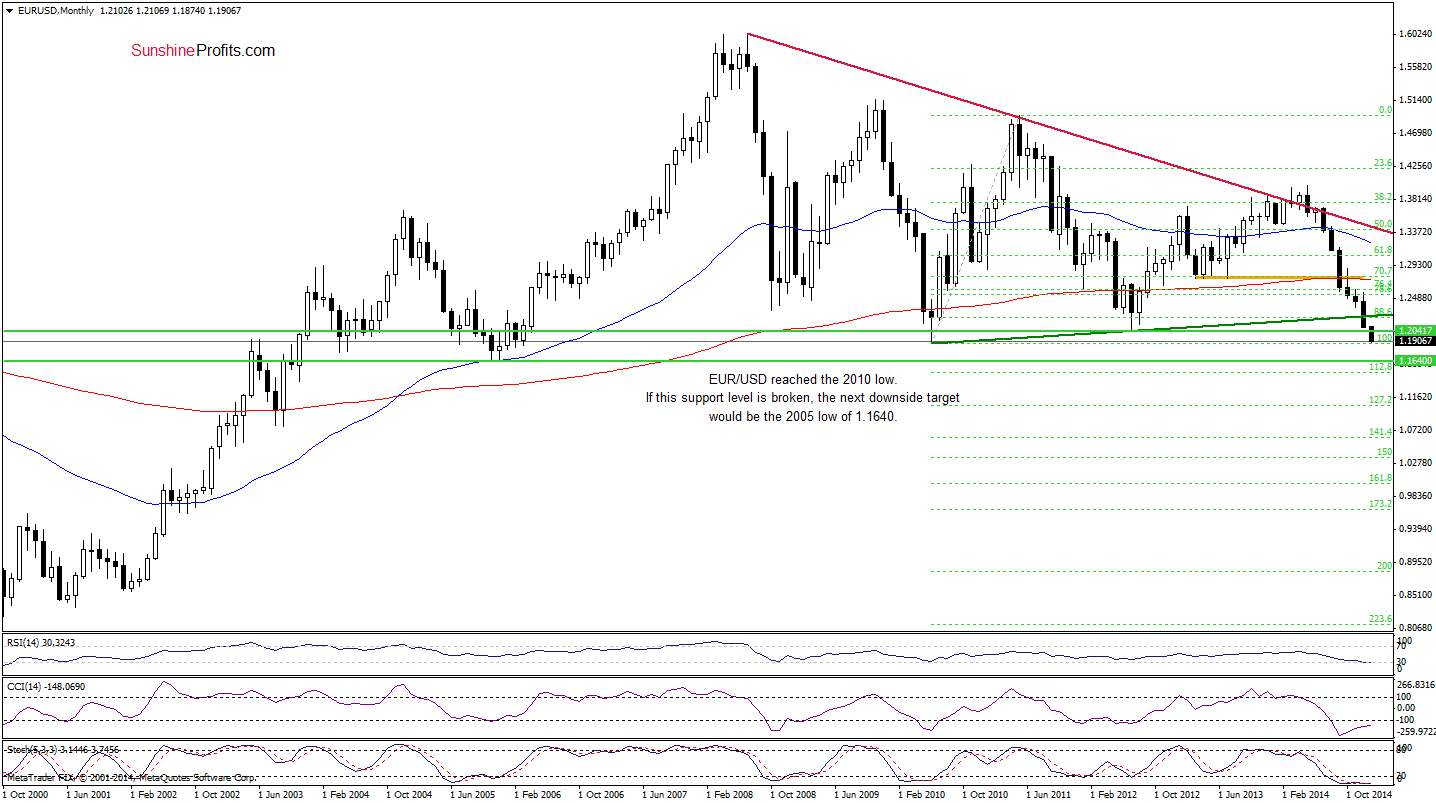Click the Fibonacci 38.2 level label

tap(1383, 196)
